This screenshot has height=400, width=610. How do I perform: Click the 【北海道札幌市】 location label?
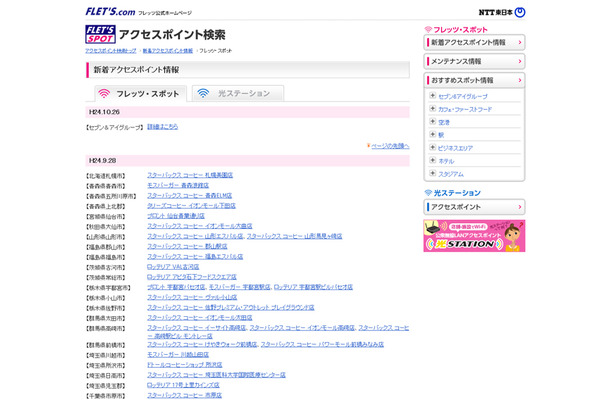pyautogui.click(x=105, y=176)
